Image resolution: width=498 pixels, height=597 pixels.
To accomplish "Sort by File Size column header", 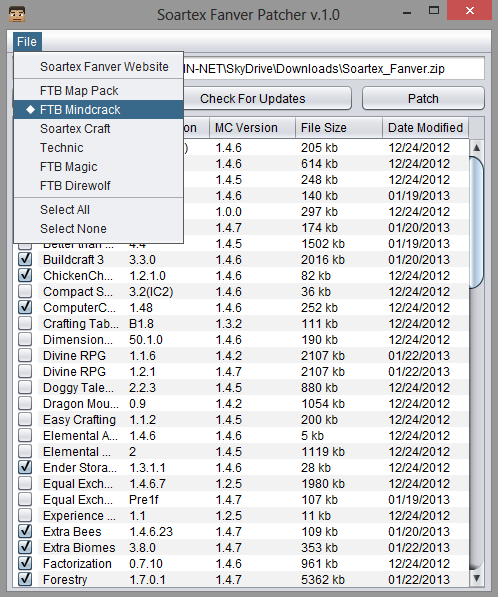I will [x=339, y=128].
